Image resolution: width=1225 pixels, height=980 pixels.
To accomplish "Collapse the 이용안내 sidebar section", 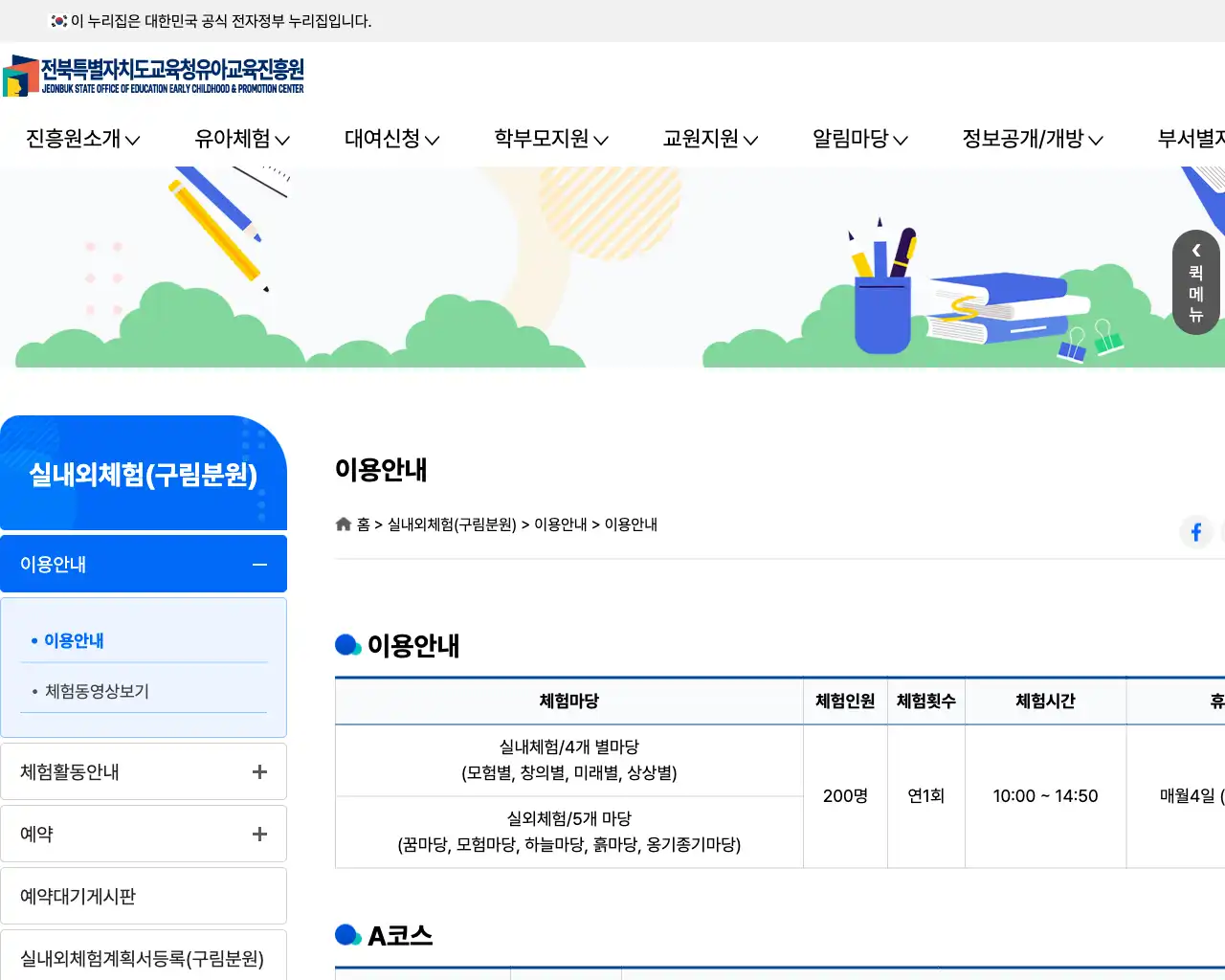I will 258,564.
